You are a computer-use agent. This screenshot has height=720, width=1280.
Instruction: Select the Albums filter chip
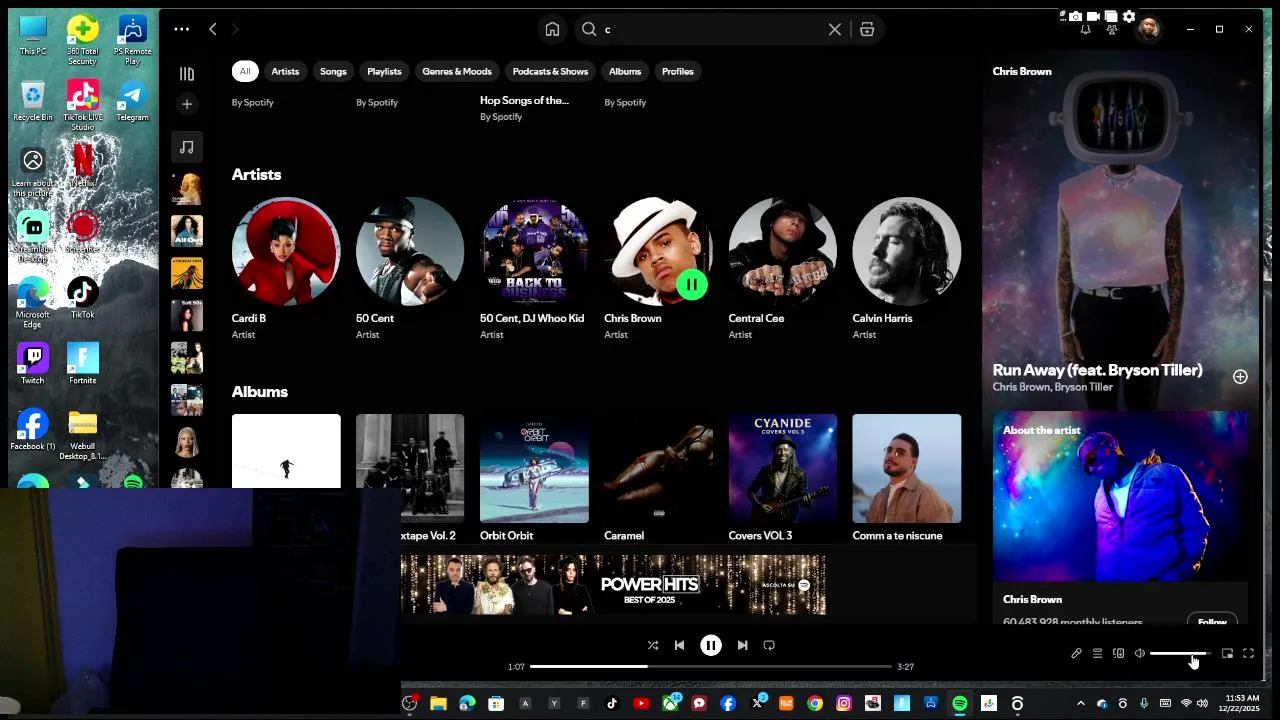(625, 71)
